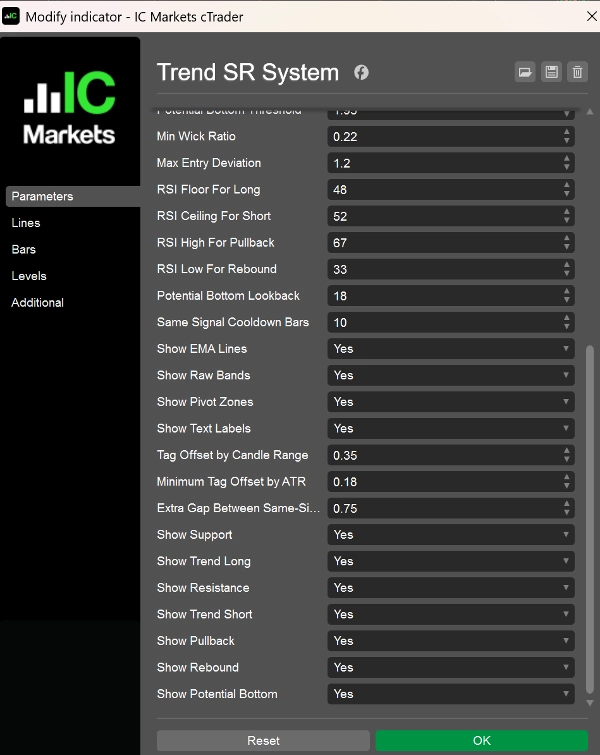Switch to the Lines tab
600x755 pixels.
click(26, 223)
